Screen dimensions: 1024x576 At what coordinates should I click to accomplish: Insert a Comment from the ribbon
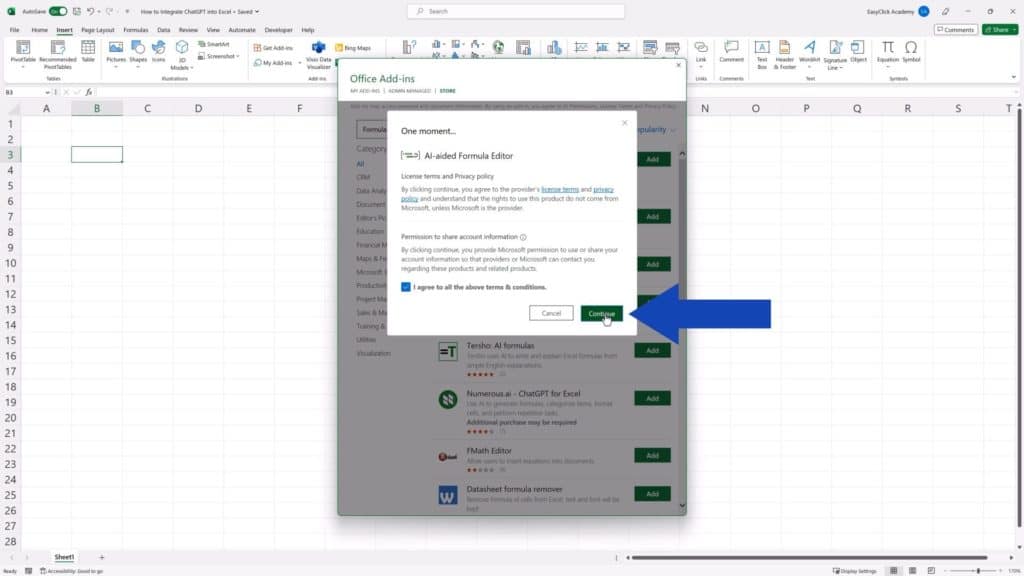pos(731,52)
